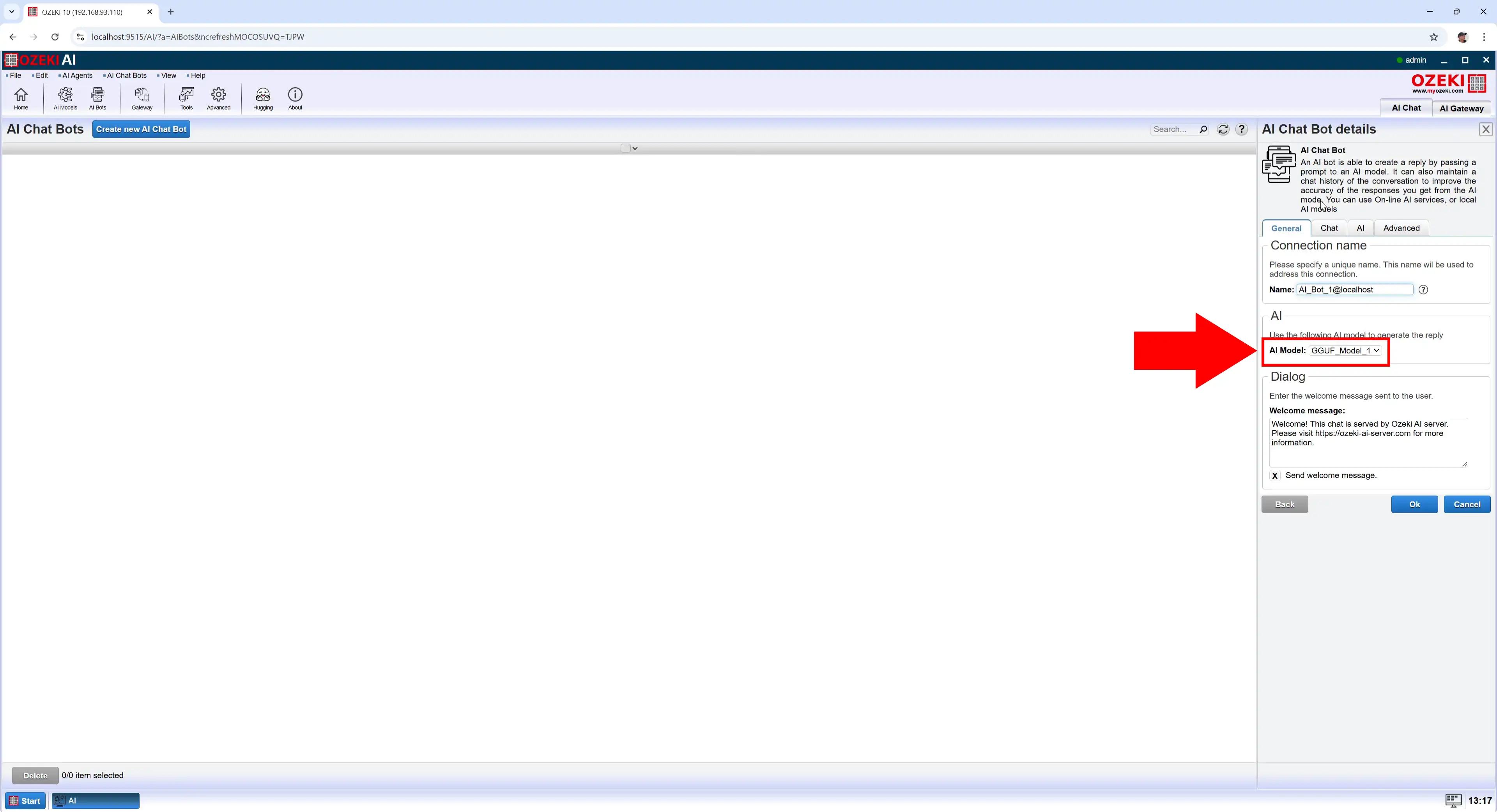
Task: Select the Tools icon in toolbar
Action: tap(186, 97)
